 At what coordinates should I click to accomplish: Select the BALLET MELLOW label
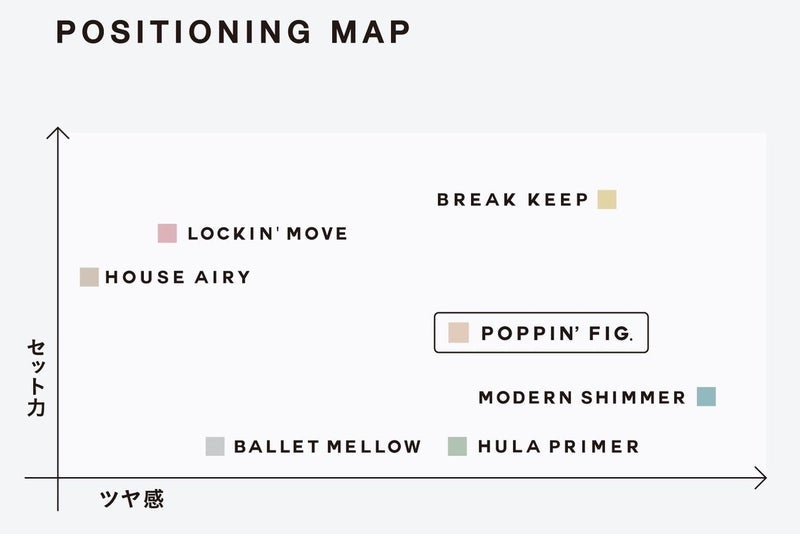pyautogui.click(x=328, y=447)
